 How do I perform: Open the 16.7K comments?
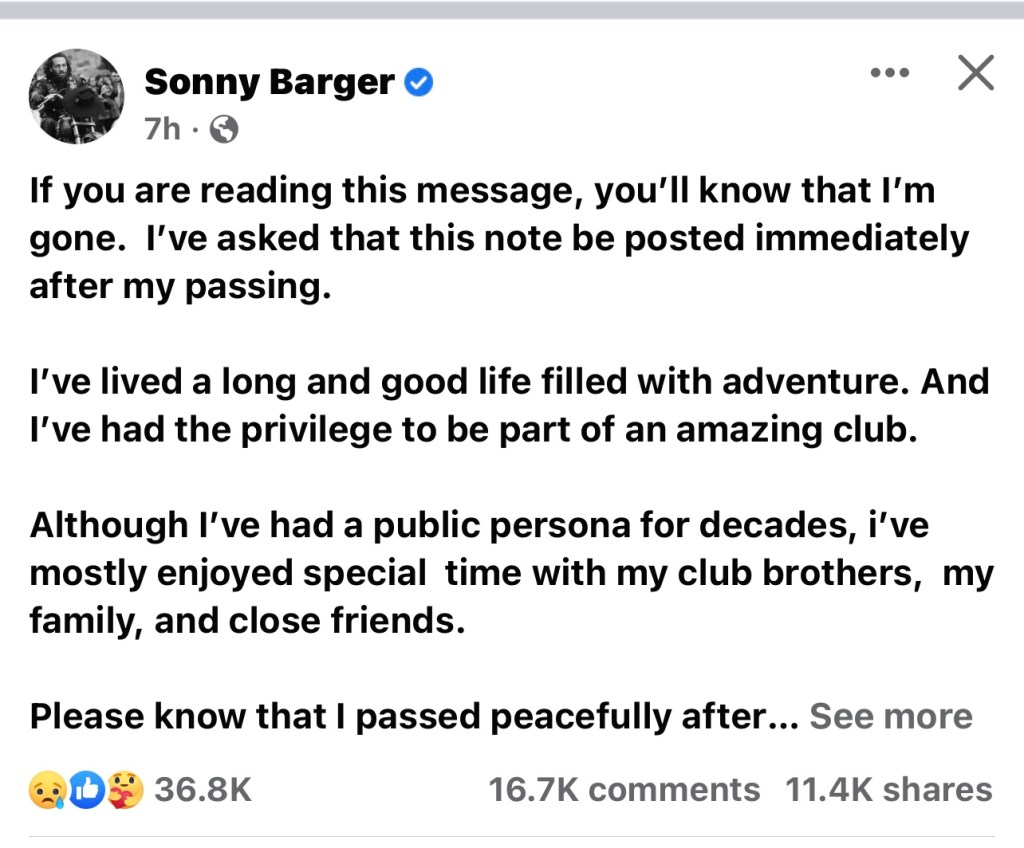[x=624, y=790]
